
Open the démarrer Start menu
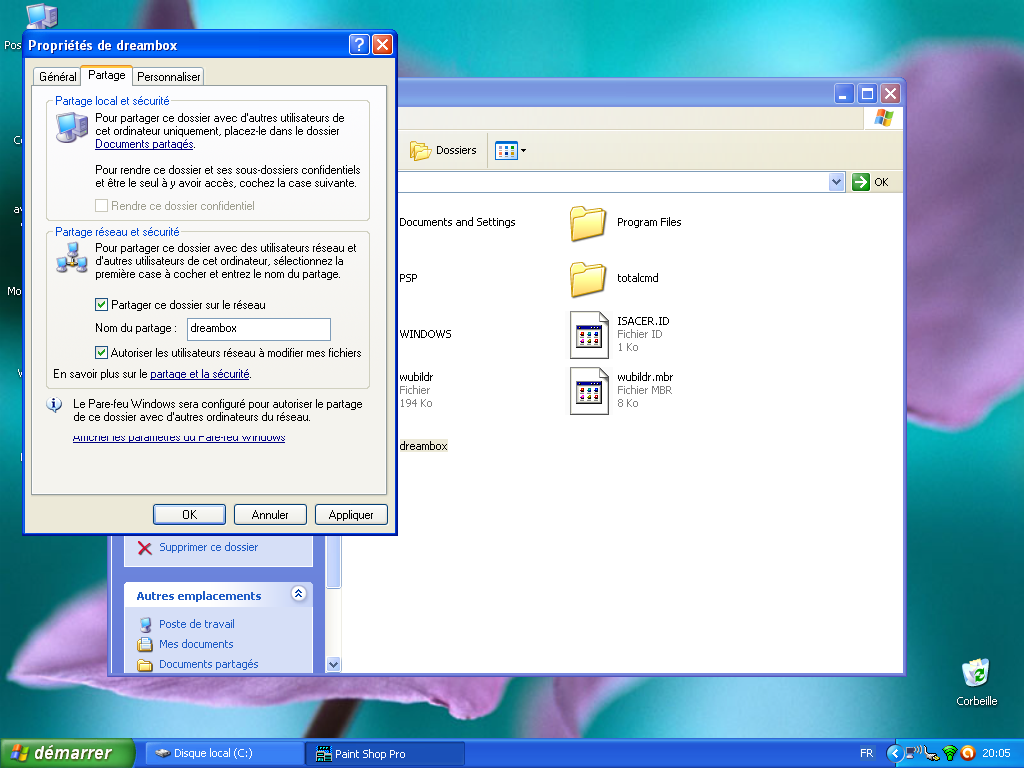(67, 753)
